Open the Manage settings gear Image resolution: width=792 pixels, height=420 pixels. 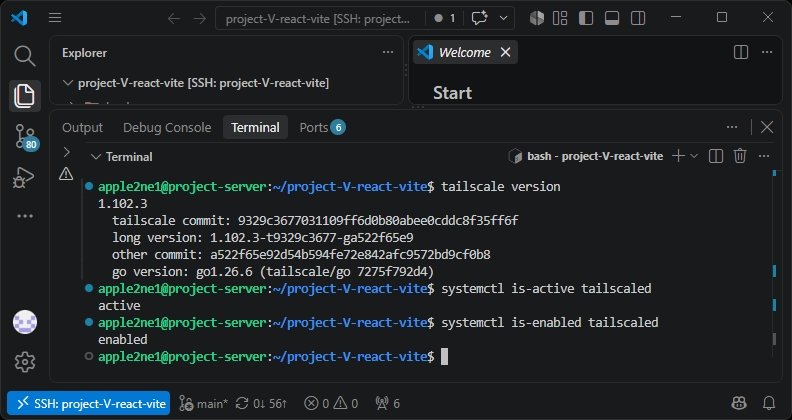(x=25, y=362)
